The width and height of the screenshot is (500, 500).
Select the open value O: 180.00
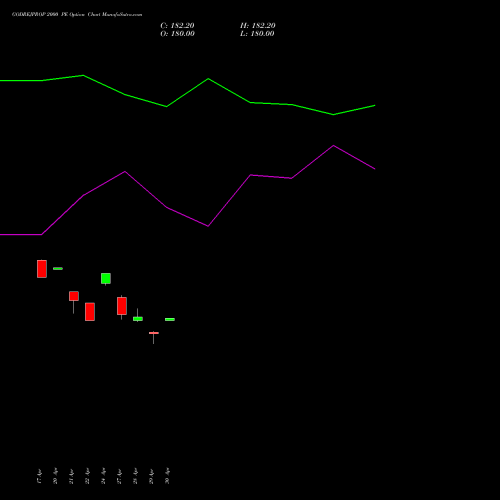(x=177, y=34)
